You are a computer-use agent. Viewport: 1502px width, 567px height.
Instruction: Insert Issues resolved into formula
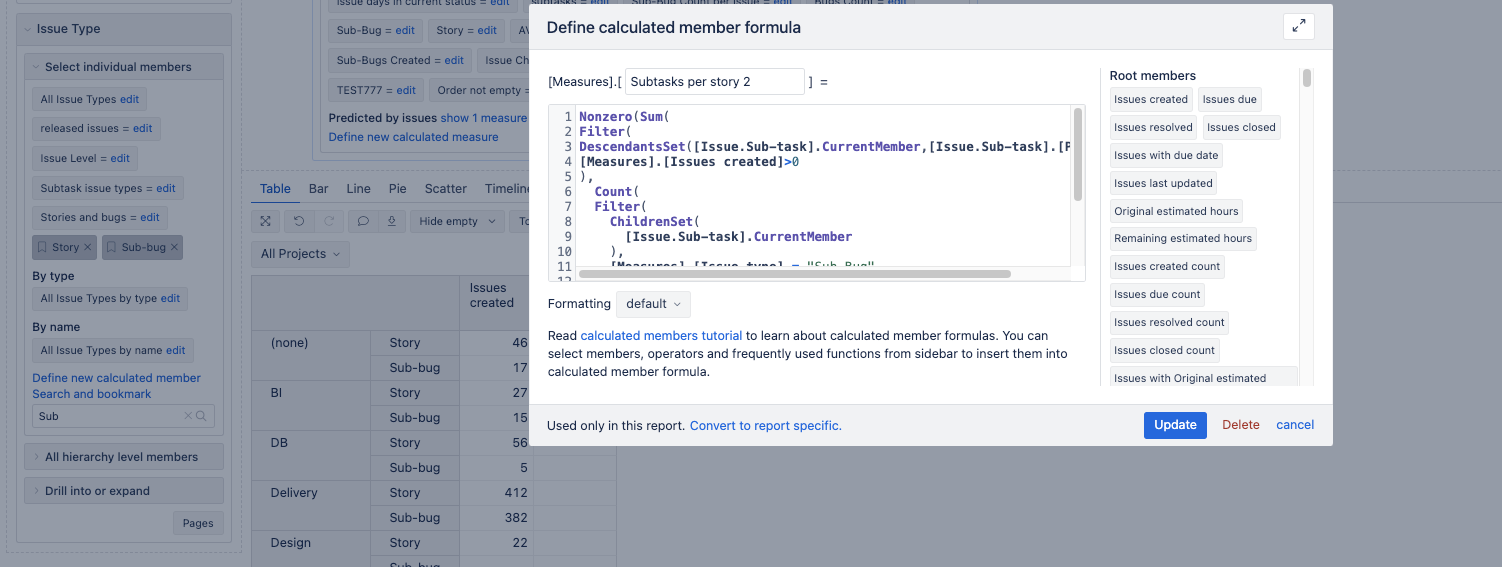pyautogui.click(x=1153, y=127)
